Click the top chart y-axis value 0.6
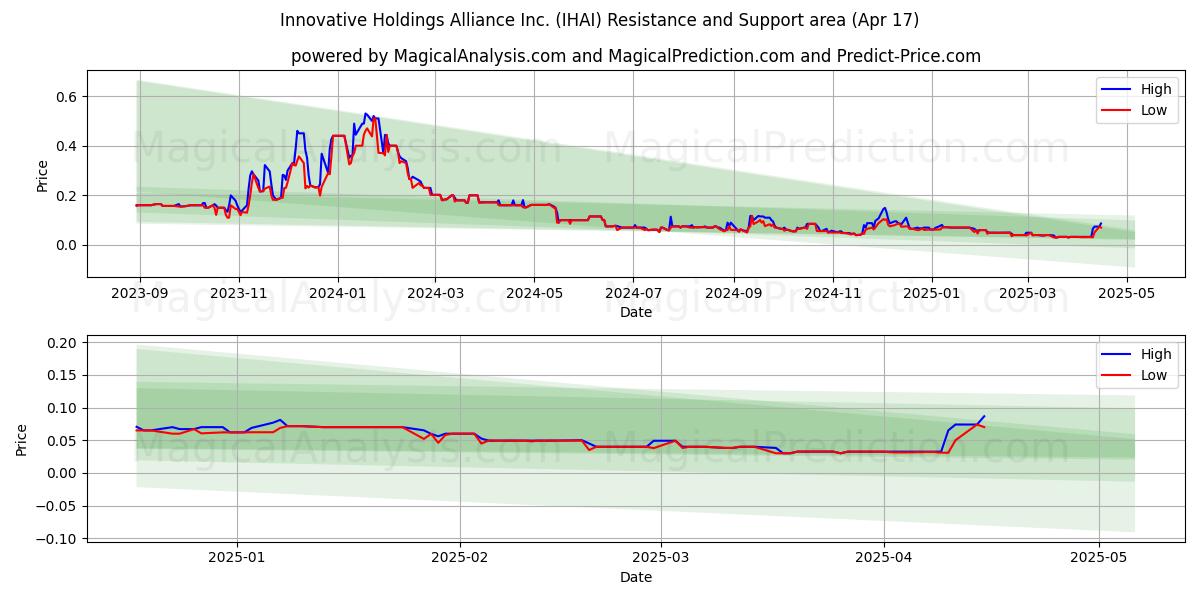 68,97
